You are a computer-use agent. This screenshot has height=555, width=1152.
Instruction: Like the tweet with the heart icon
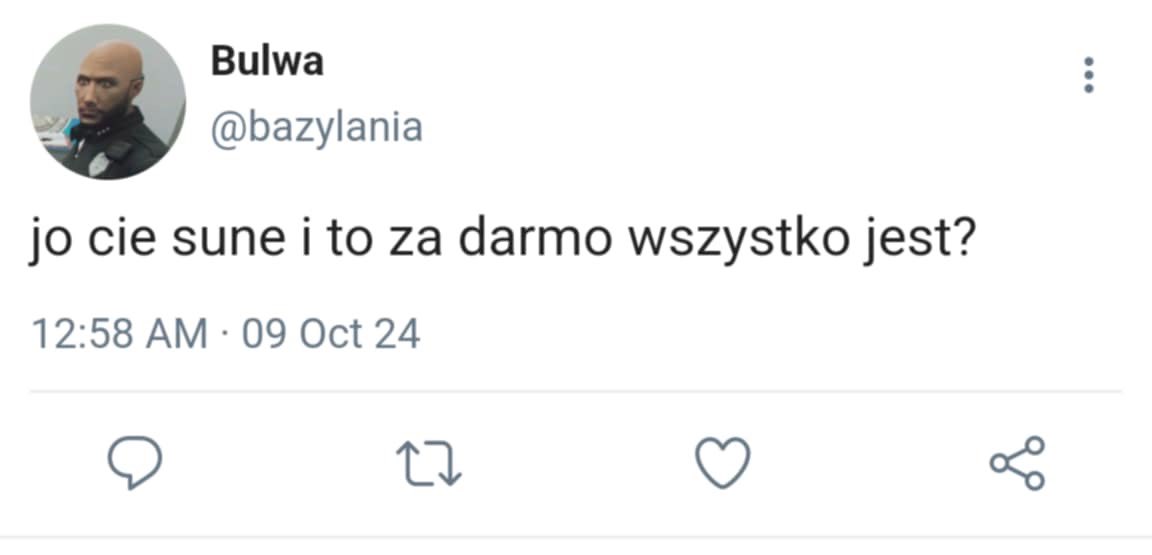pyautogui.click(x=723, y=462)
